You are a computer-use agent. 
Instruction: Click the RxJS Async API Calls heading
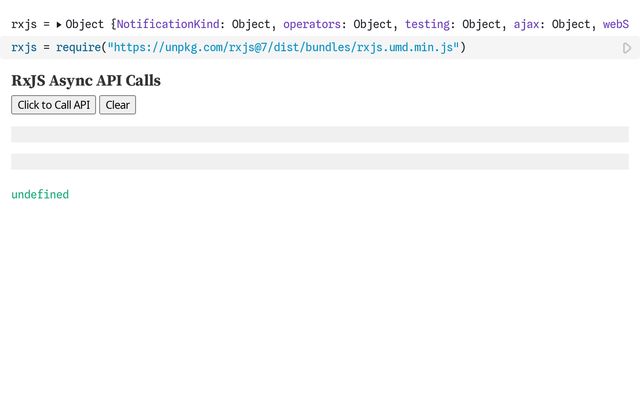tap(86, 81)
